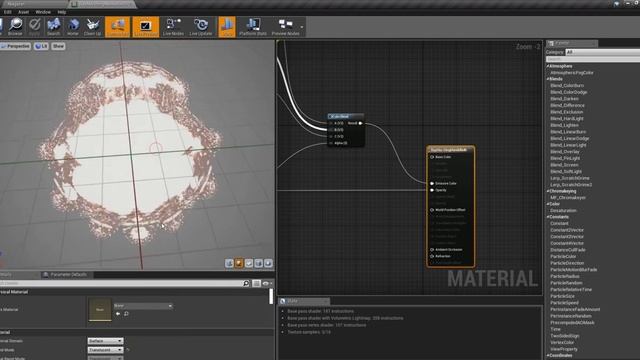Open the toolbar overflow arrow beside Preview Nodes
Viewport: 640px width, 360px height.
tap(302, 27)
